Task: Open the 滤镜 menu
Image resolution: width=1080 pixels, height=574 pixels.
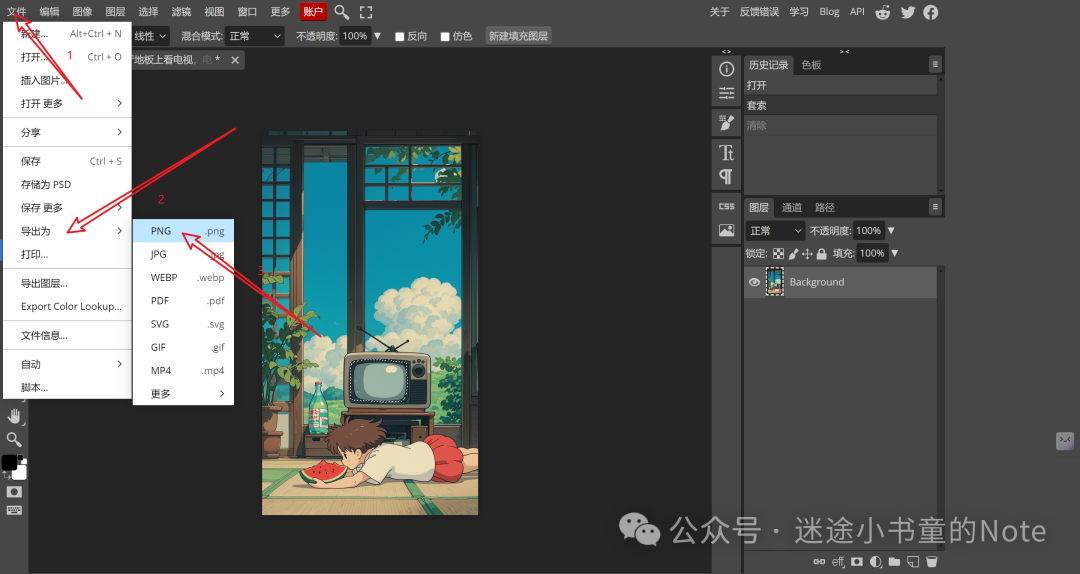Action: [x=181, y=12]
